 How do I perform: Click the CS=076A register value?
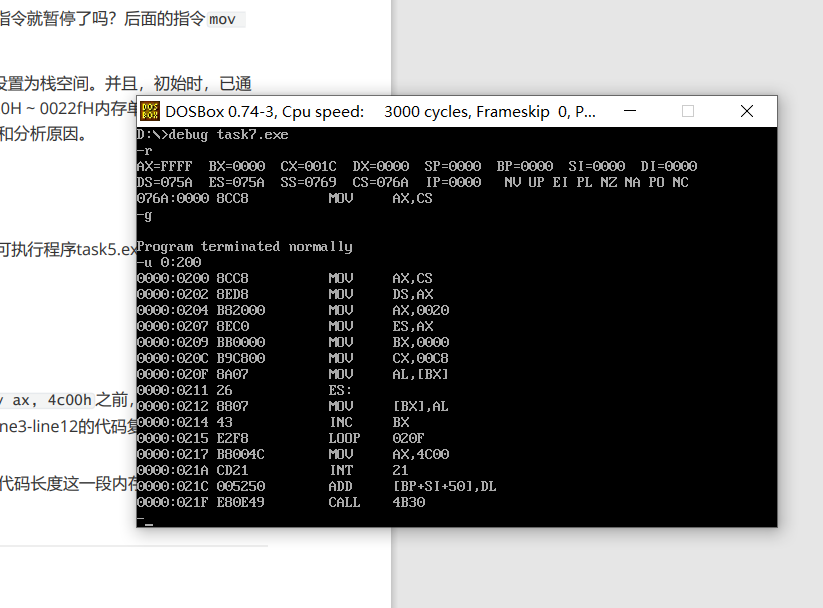point(380,183)
